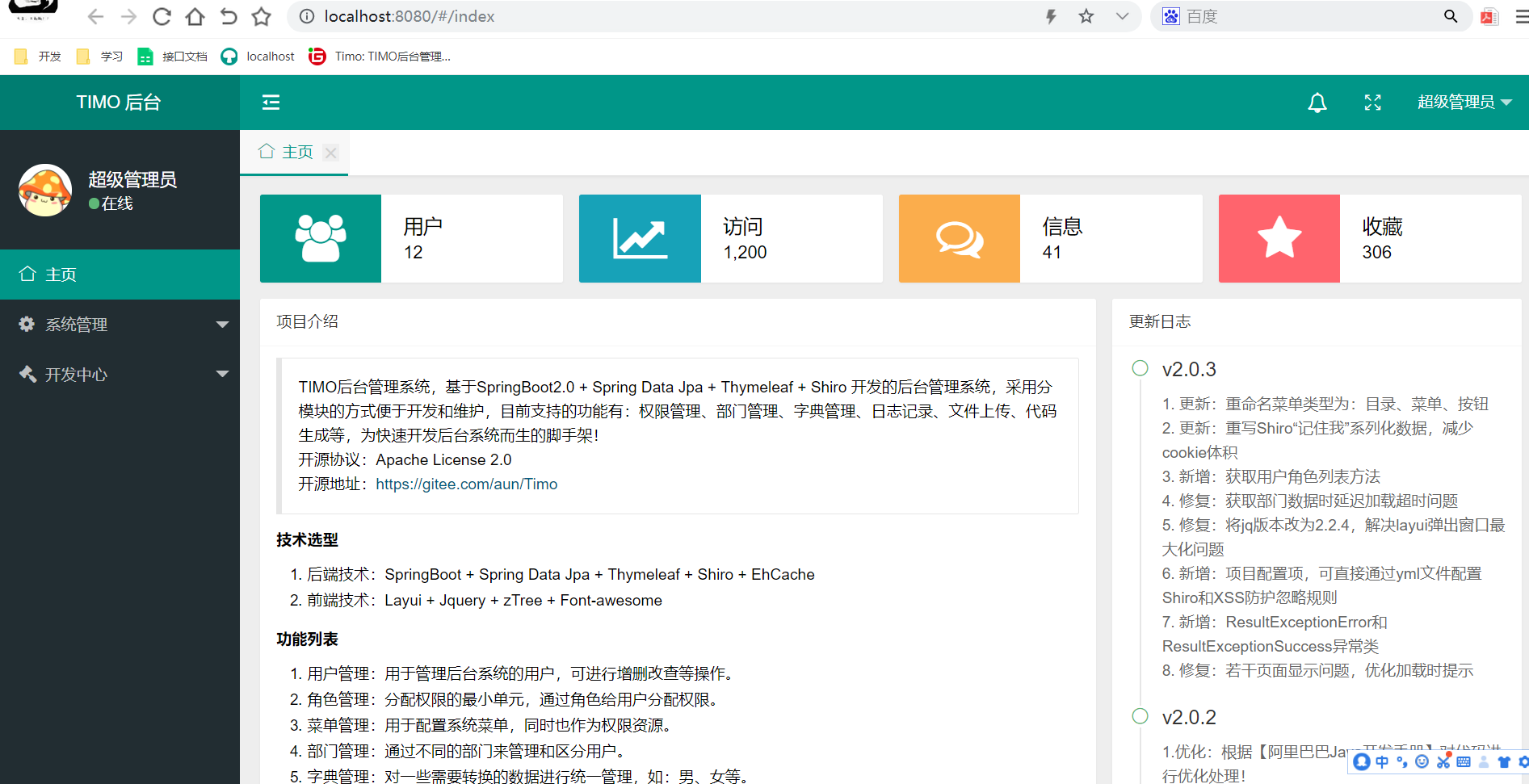Click the 中 input language indicator
Image resolution: width=1529 pixels, height=784 pixels.
1382,761
